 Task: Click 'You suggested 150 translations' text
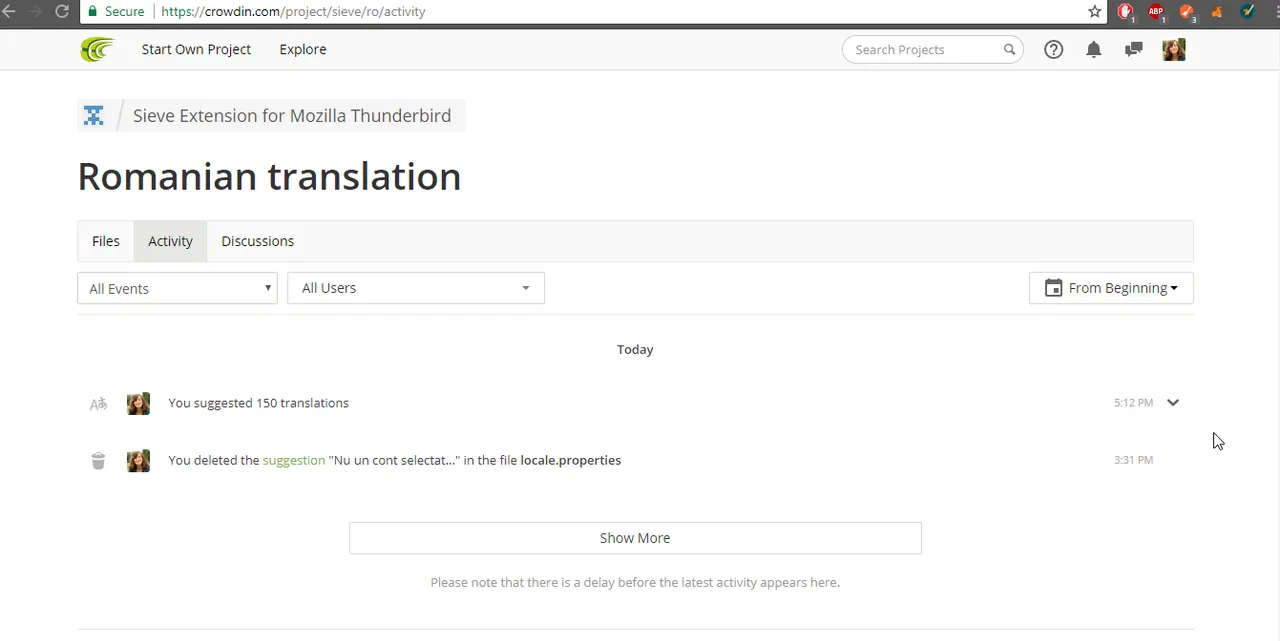coord(259,403)
